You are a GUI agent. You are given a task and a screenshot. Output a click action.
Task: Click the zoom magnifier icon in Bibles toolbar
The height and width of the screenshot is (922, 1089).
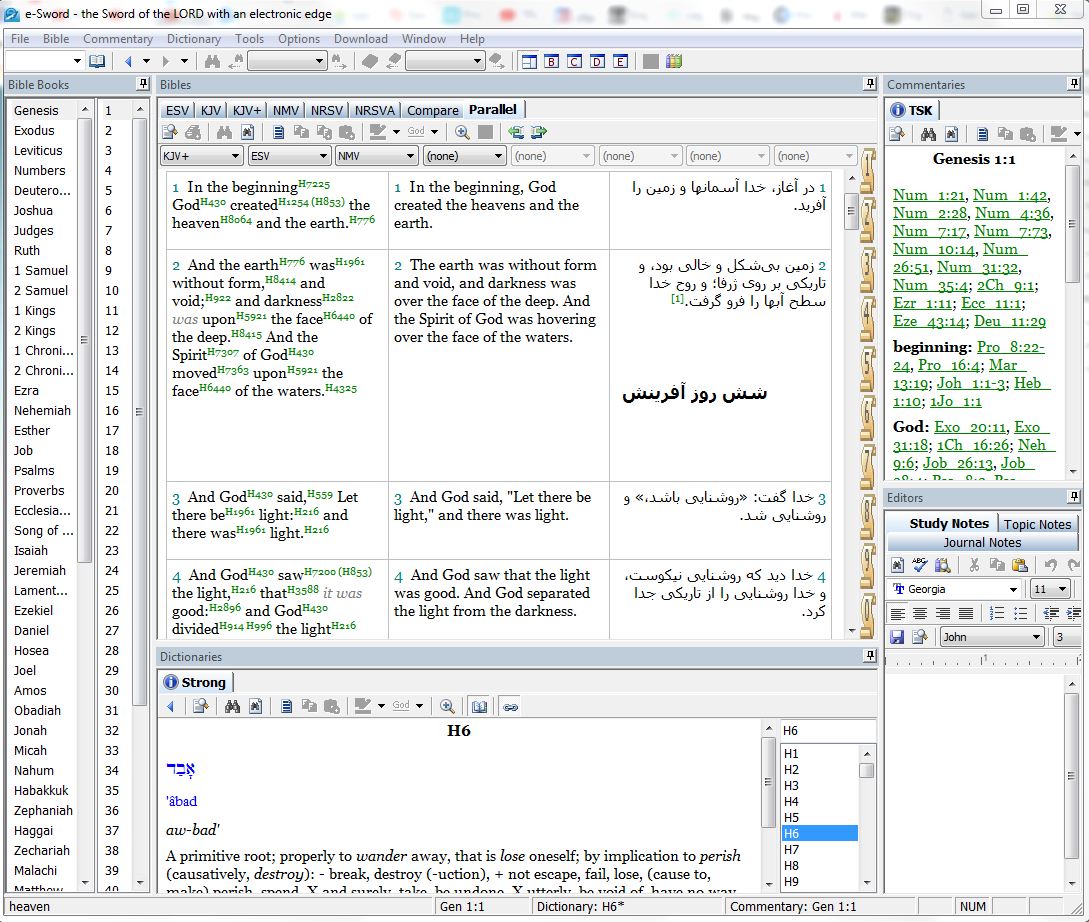coord(462,132)
